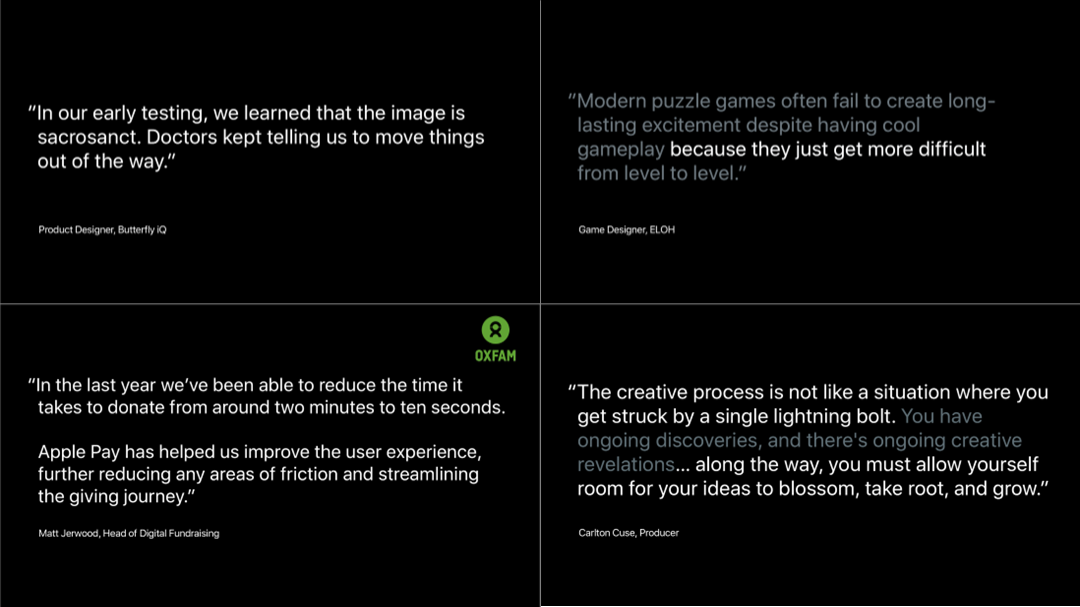Open the ELOH puzzle games slide thumbnail
The image size is (1080, 607).
pyautogui.click(x=811, y=152)
